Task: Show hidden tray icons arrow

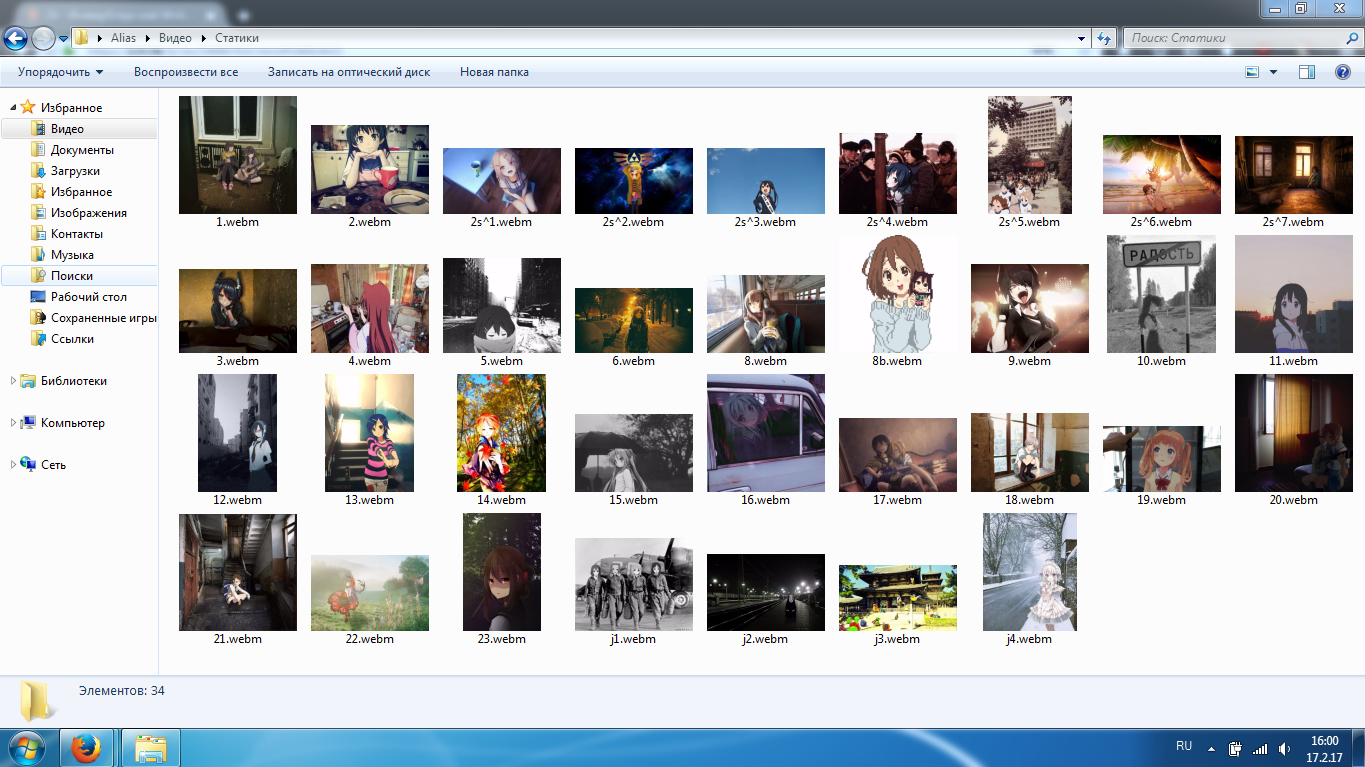Action: [1212, 748]
